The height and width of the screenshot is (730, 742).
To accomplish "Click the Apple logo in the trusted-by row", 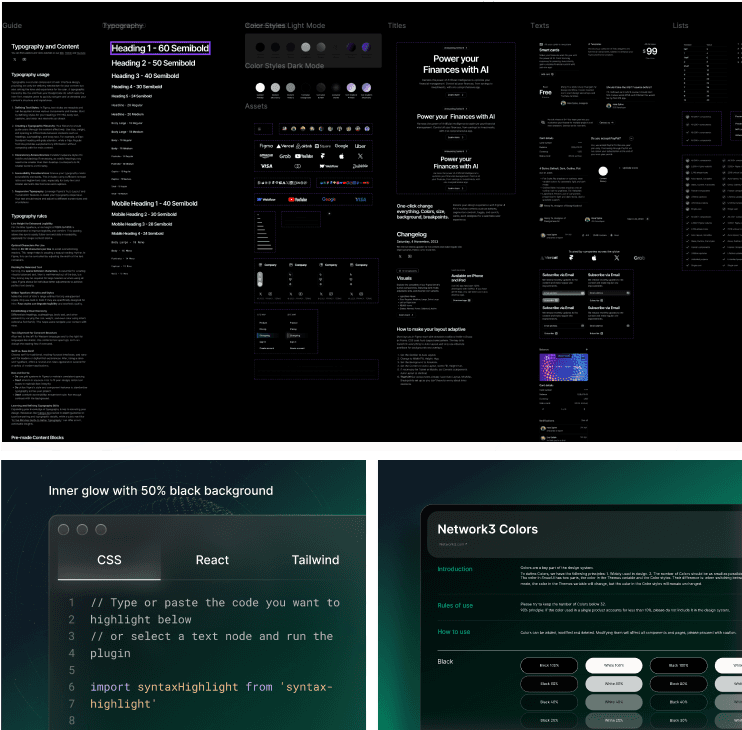I will [594, 258].
